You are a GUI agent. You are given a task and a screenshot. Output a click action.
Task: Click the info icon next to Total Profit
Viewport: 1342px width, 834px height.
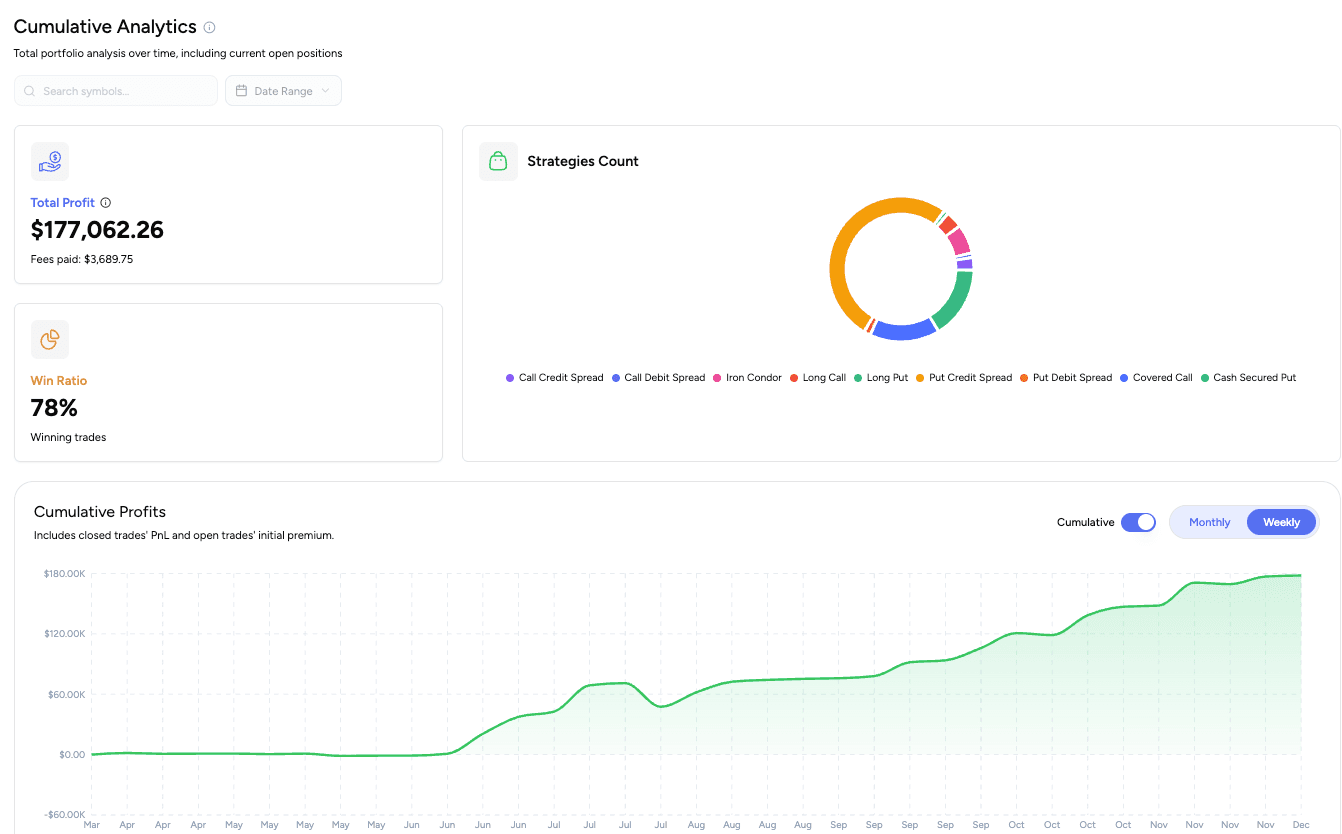105,202
